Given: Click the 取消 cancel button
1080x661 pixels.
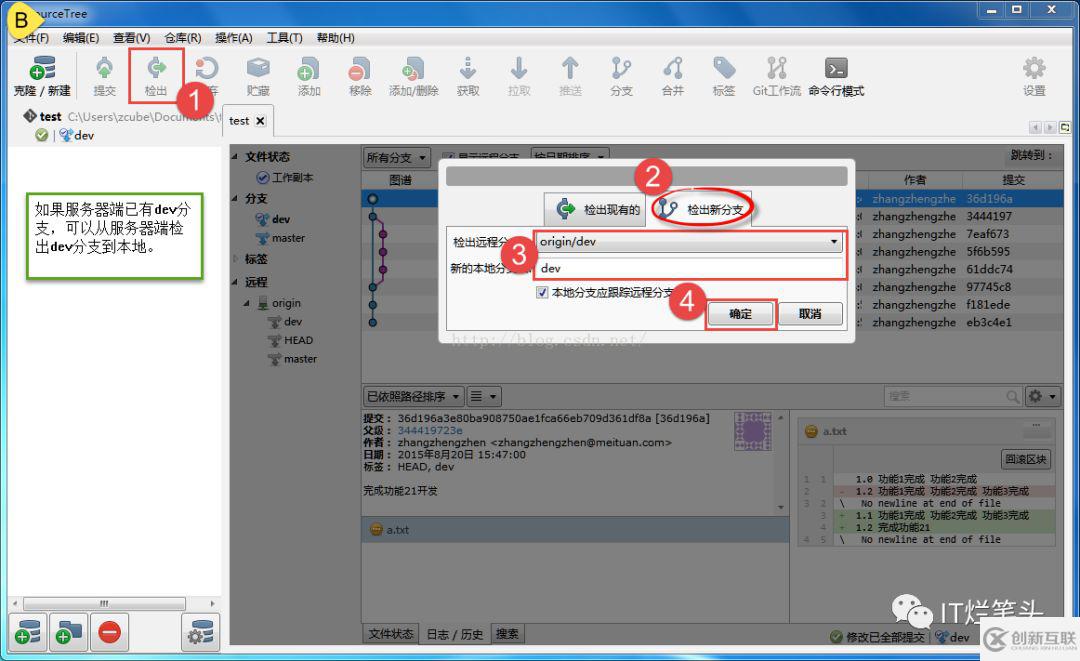Looking at the screenshot, I should (x=810, y=314).
